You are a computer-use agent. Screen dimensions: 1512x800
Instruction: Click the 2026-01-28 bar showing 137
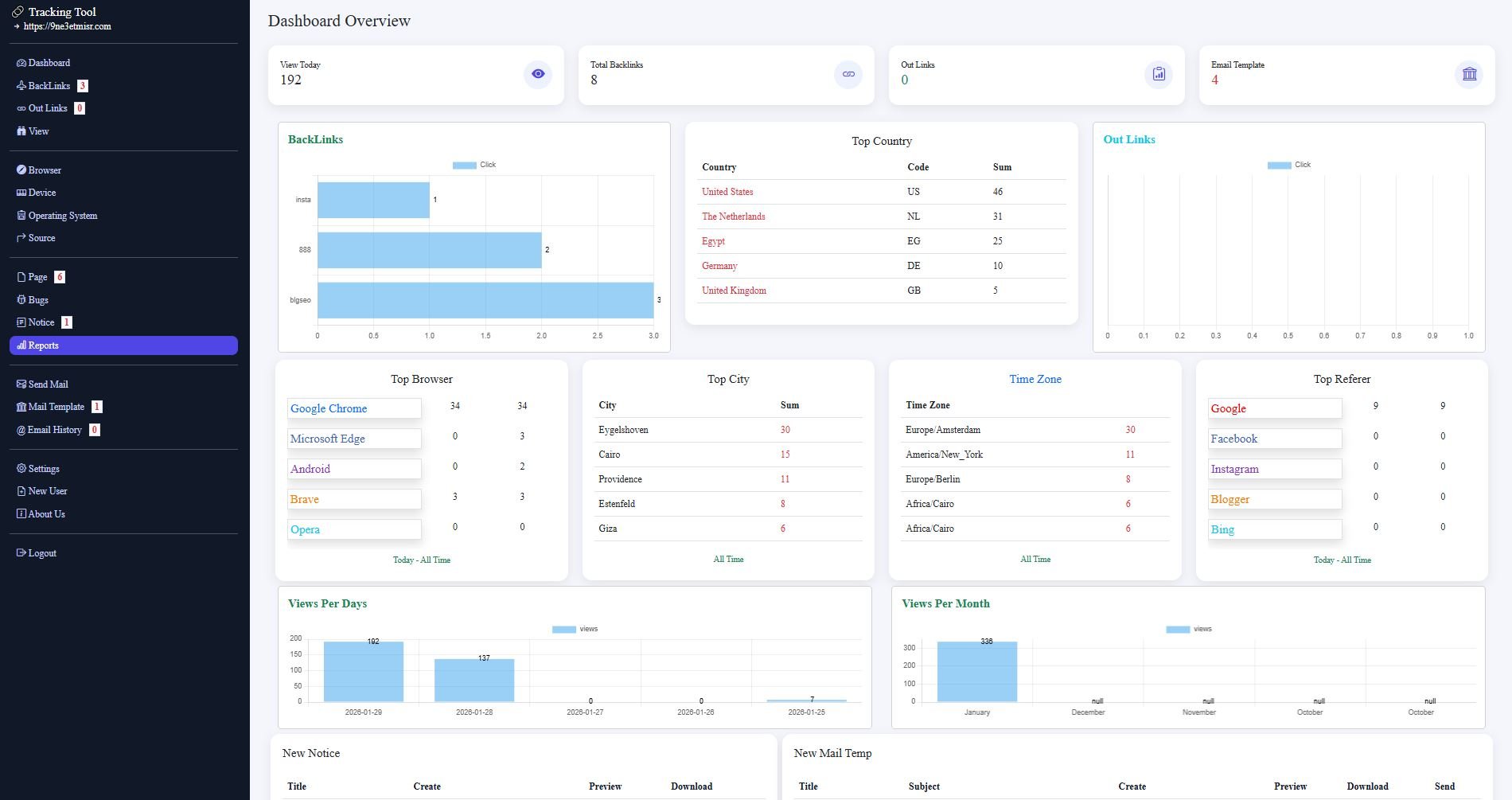(x=474, y=681)
